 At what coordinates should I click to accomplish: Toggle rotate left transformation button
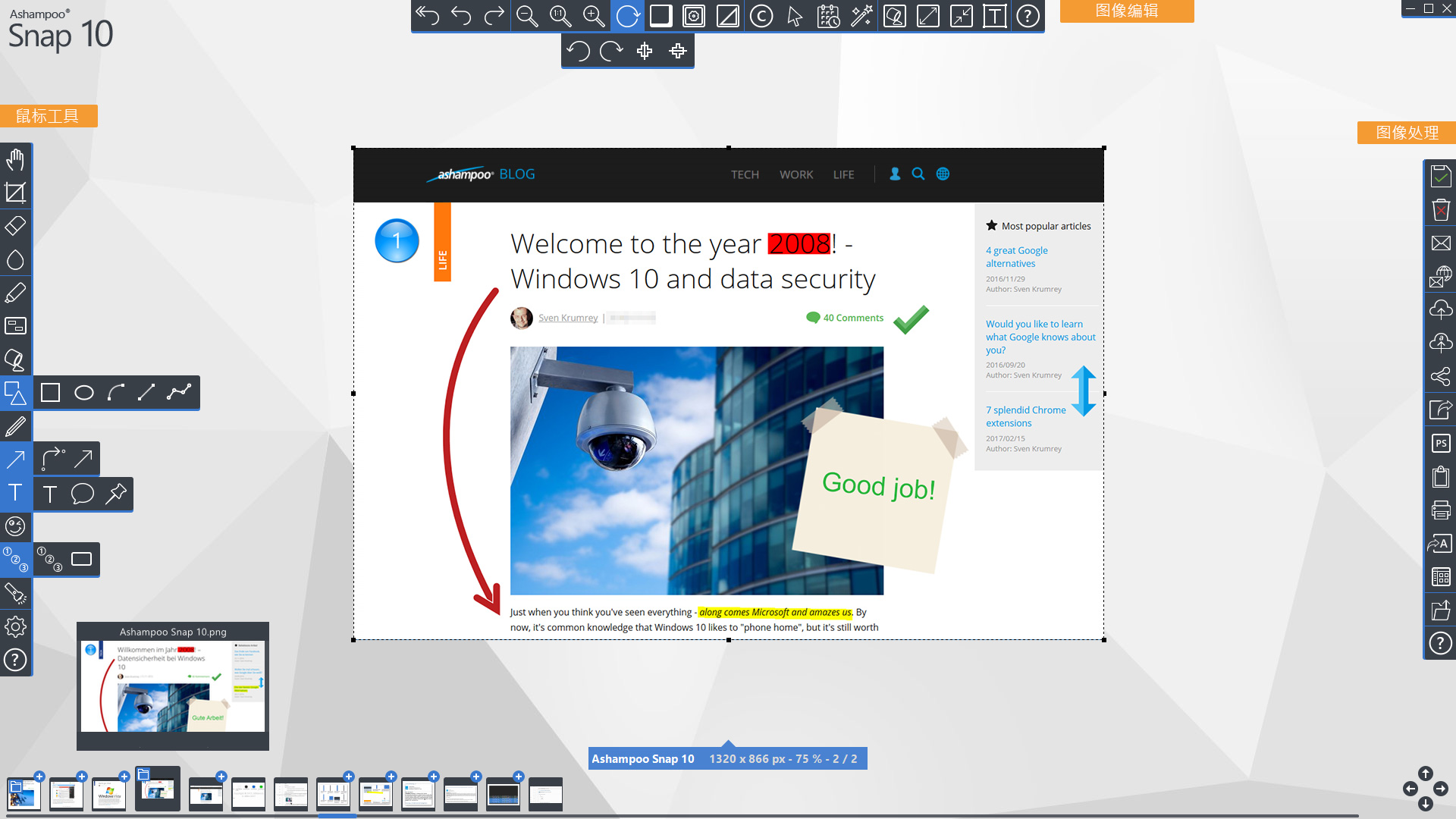tap(579, 50)
